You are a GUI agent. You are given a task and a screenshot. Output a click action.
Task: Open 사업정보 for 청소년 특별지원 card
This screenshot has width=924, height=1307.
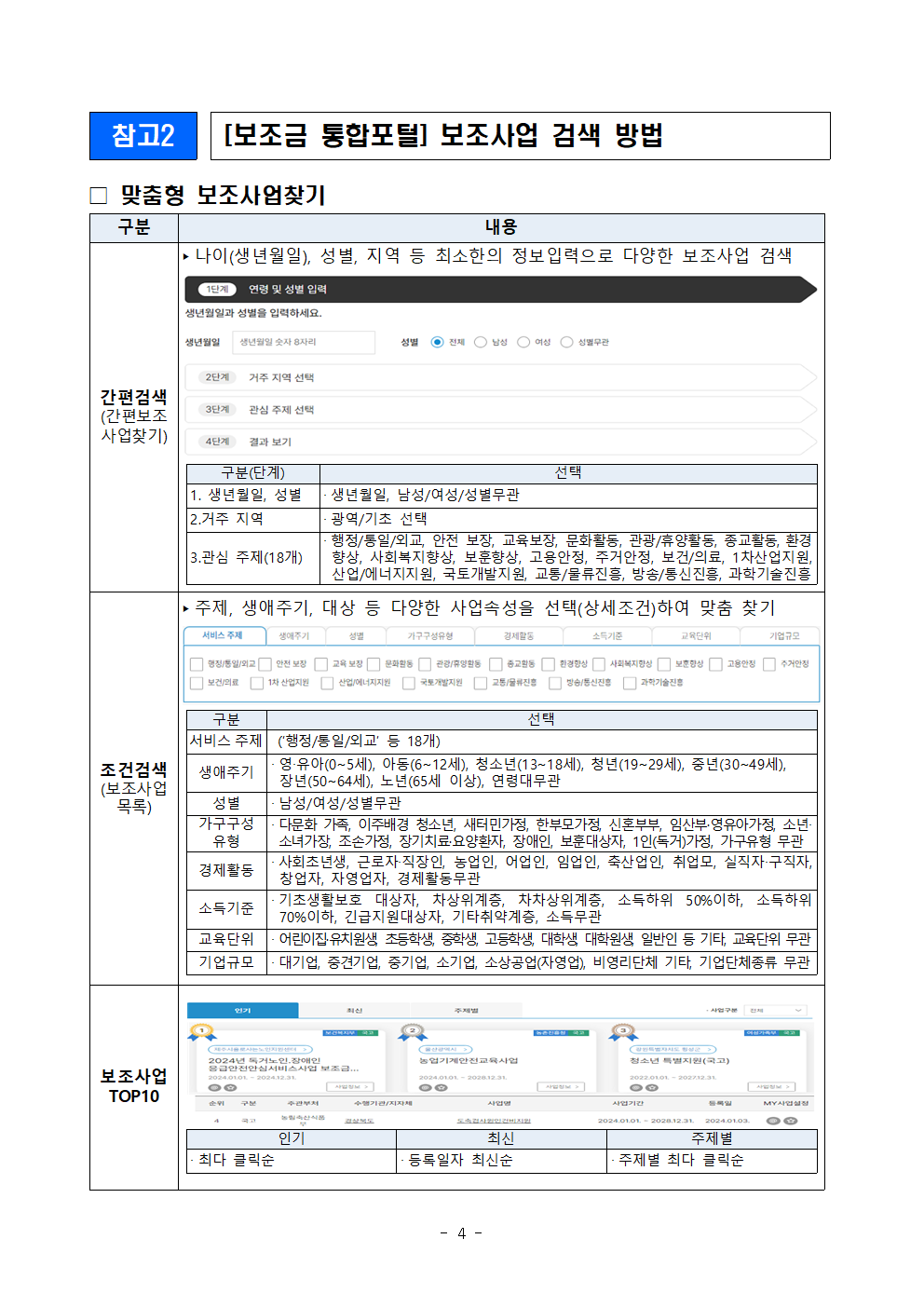tap(771, 1086)
